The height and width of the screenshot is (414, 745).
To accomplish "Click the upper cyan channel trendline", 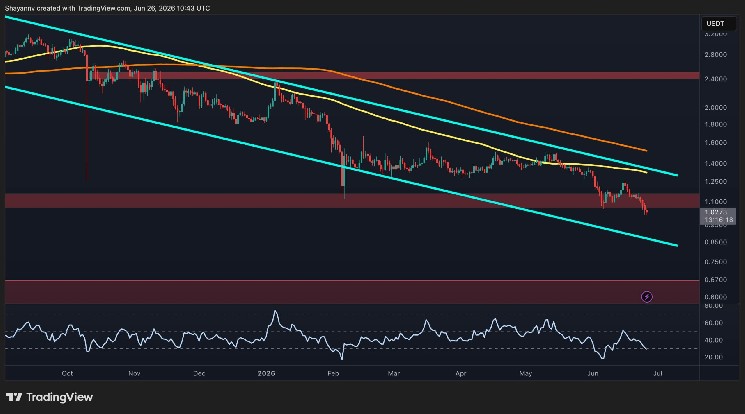I will pos(342,96).
